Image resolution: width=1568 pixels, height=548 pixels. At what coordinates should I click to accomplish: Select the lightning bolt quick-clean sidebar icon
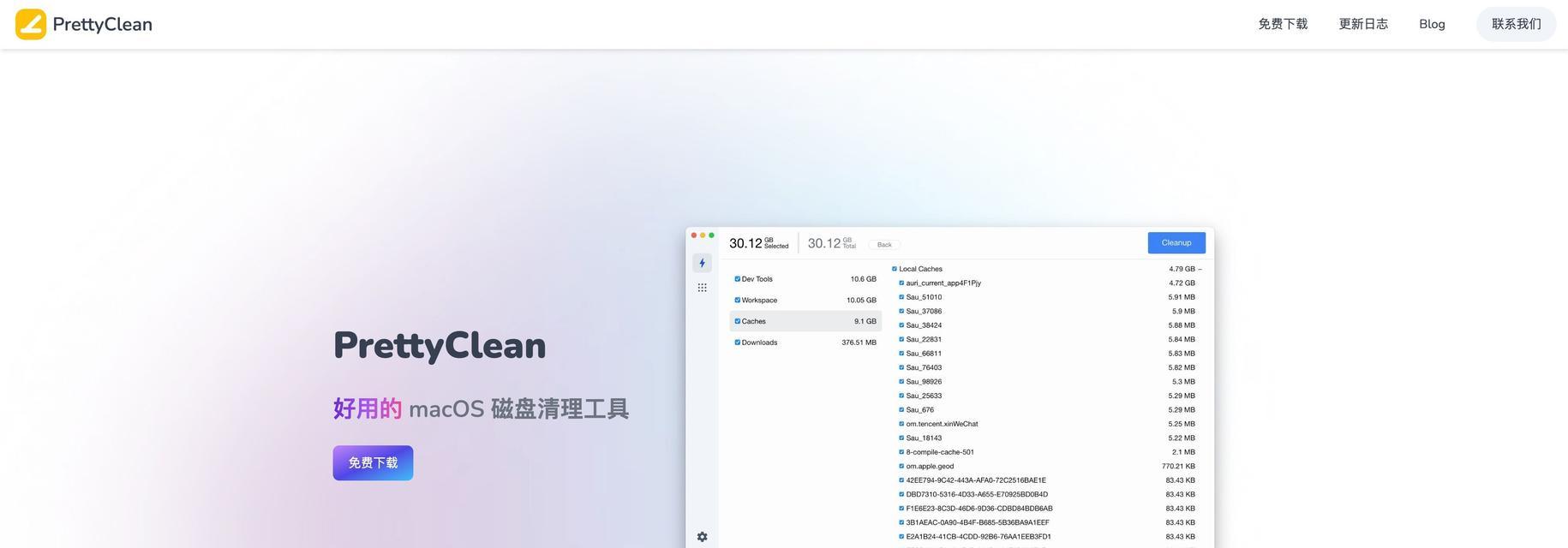coord(702,264)
